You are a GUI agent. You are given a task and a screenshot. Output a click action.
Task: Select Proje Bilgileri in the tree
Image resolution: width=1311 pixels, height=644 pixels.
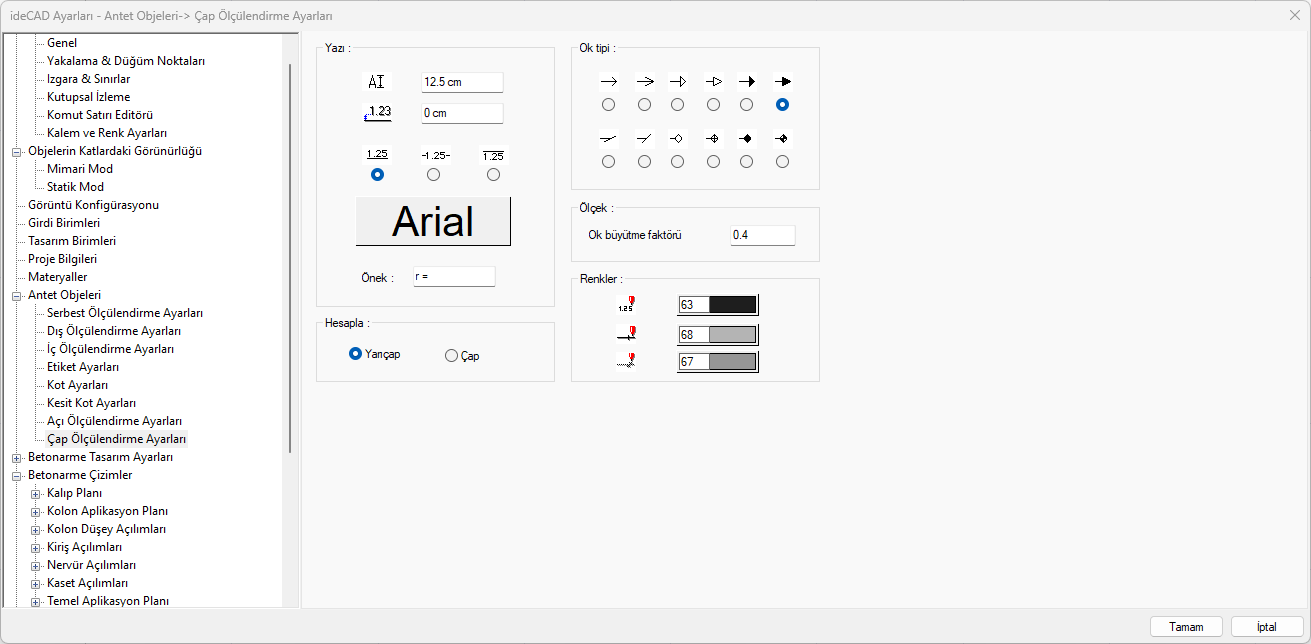62,259
